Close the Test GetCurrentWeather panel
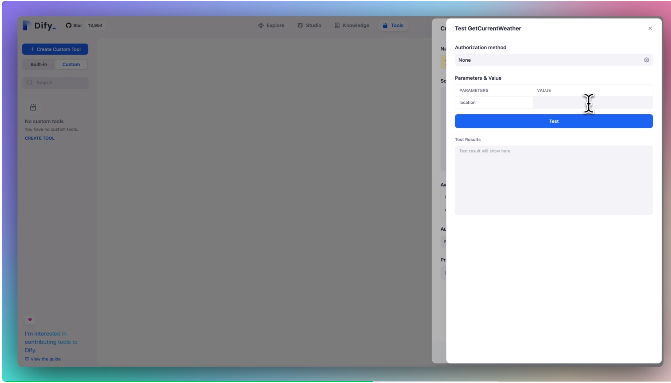This screenshot has width=671, height=383. [650, 28]
